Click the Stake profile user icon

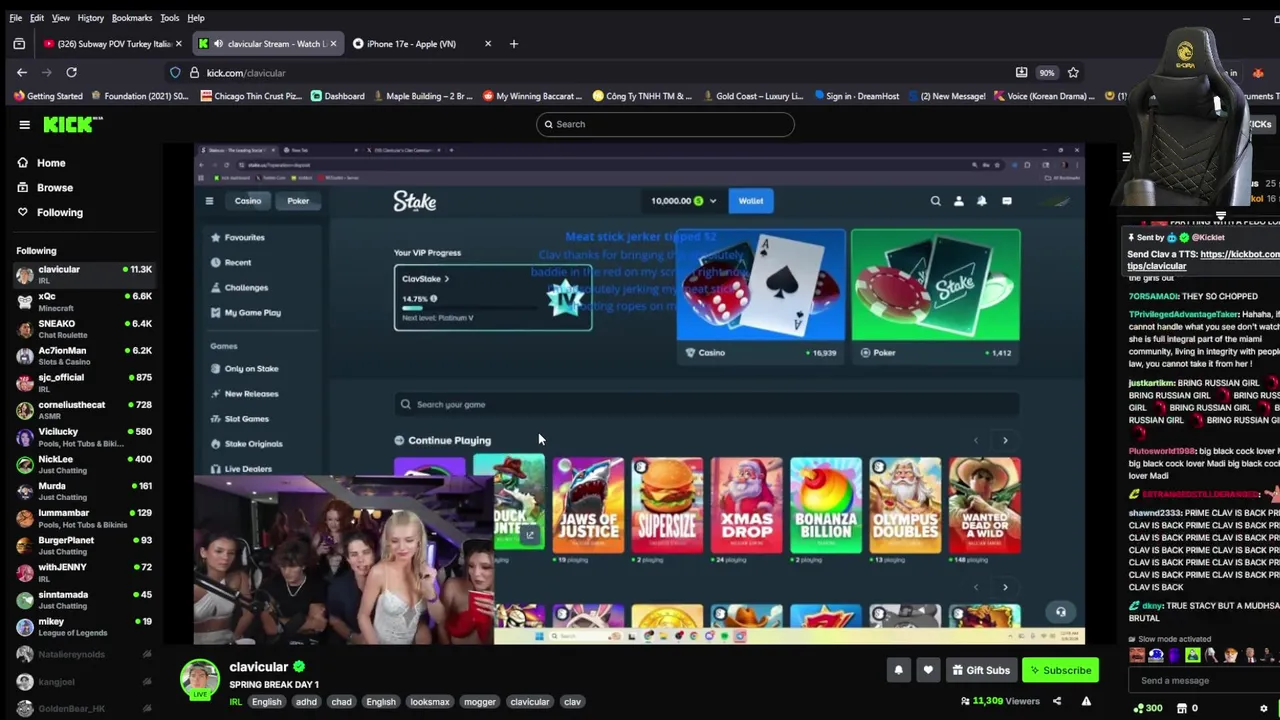(958, 201)
